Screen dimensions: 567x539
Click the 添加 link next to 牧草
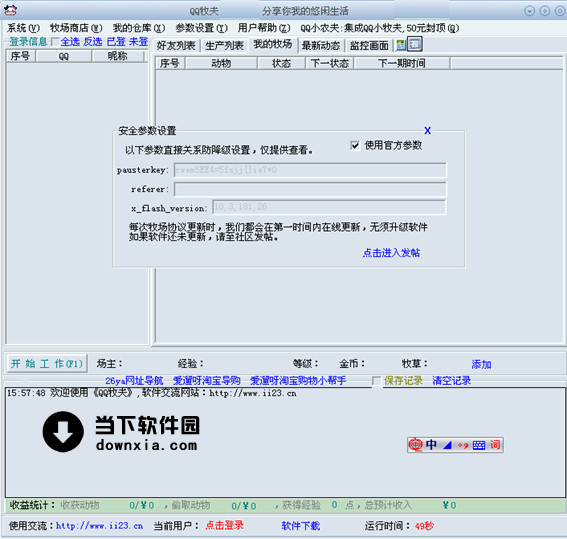481,364
